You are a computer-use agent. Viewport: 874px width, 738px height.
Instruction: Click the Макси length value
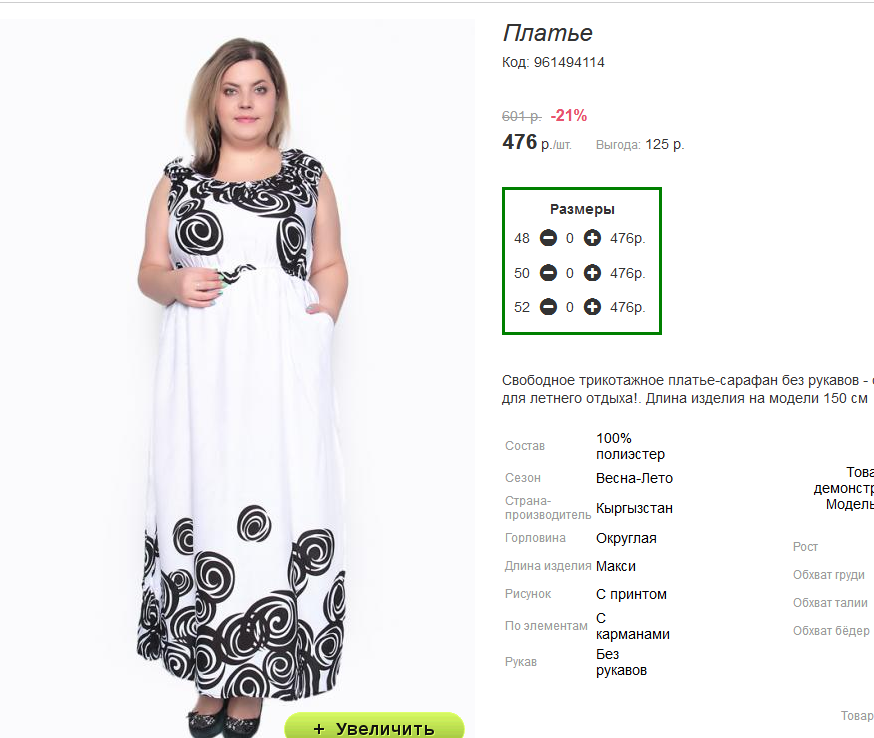[616, 566]
